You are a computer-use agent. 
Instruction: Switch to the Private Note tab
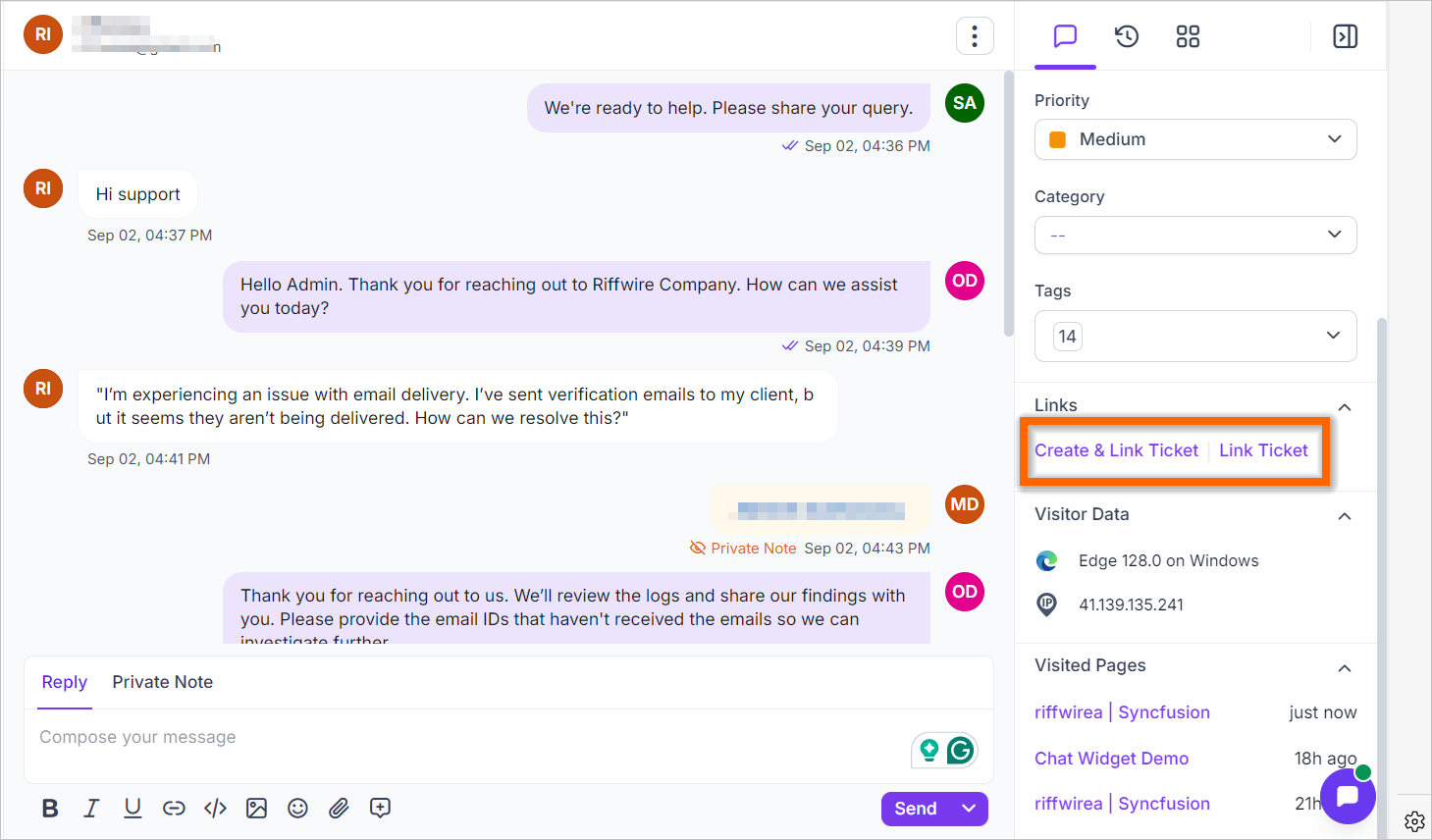pos(163,682)
